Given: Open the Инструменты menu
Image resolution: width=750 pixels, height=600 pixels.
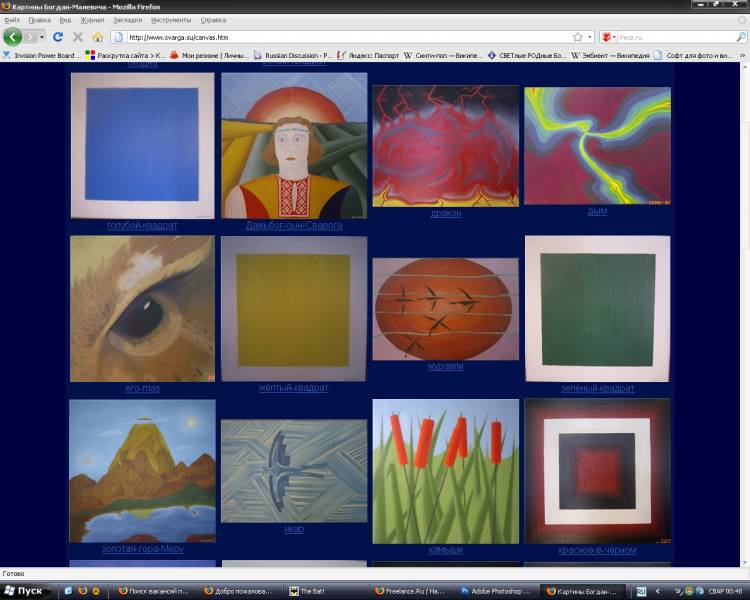Looking at the screenshot, I should tap(171, 20).
